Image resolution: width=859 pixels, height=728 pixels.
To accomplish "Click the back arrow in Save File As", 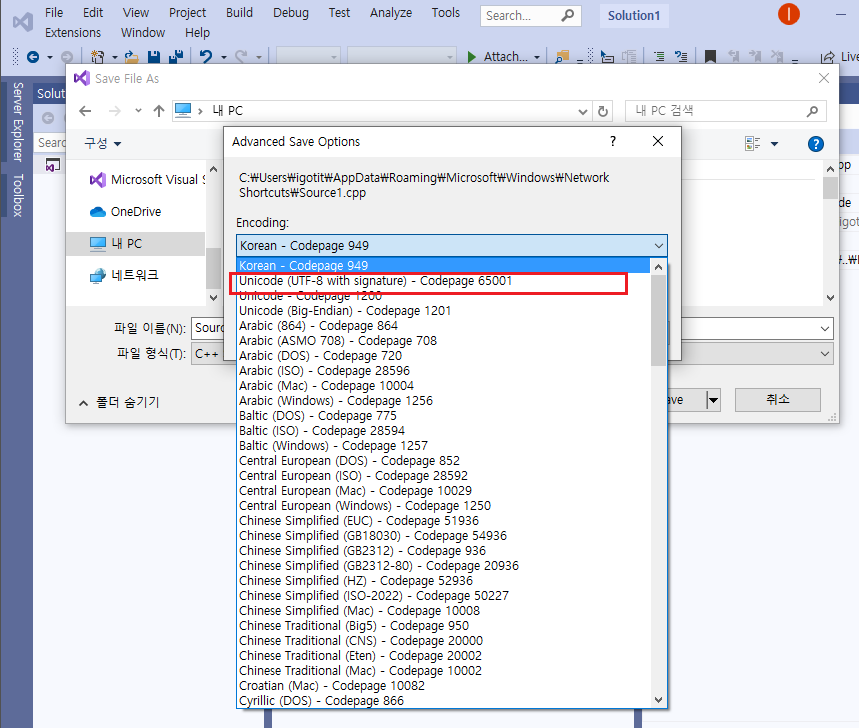I will [x=85, y=111].
